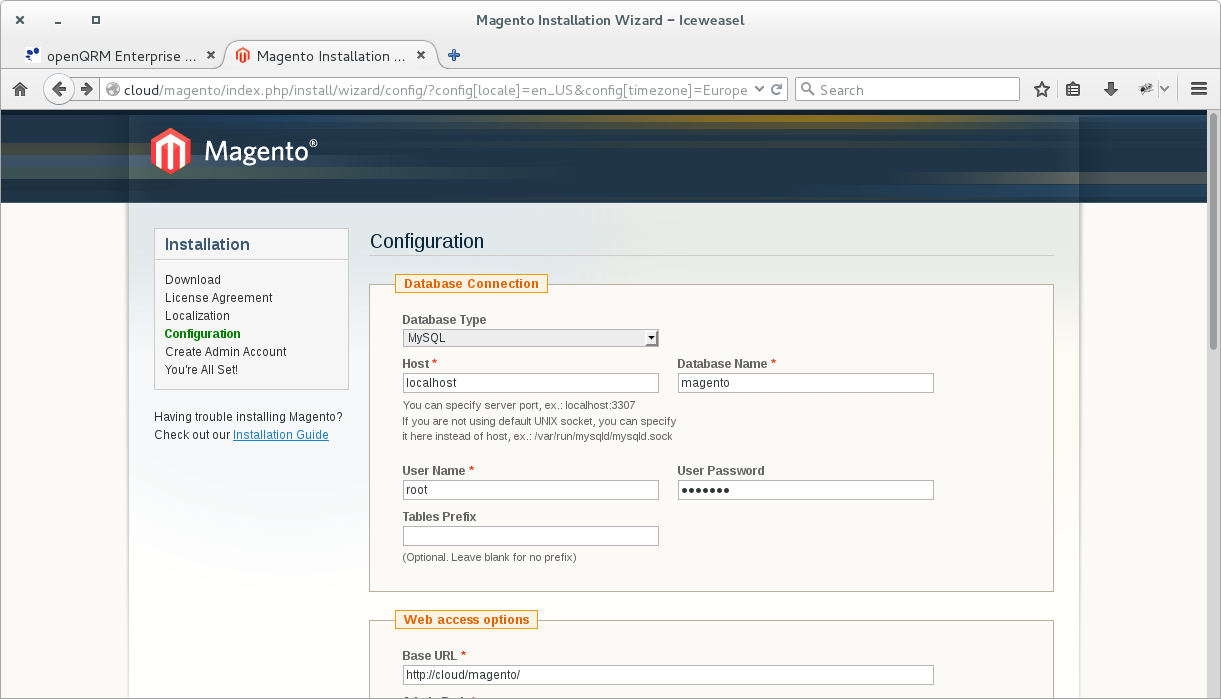Open the Database Type MySQL dropdown
1221x699 pixels.
(530, 338)
